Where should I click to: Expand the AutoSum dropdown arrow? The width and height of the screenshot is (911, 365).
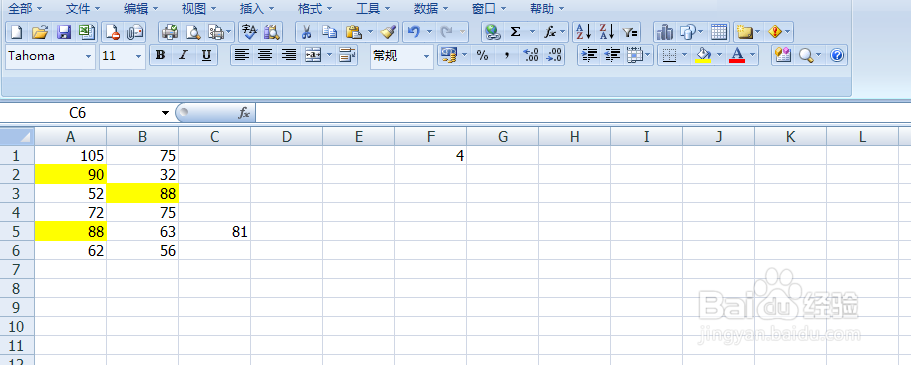point(531,32)
